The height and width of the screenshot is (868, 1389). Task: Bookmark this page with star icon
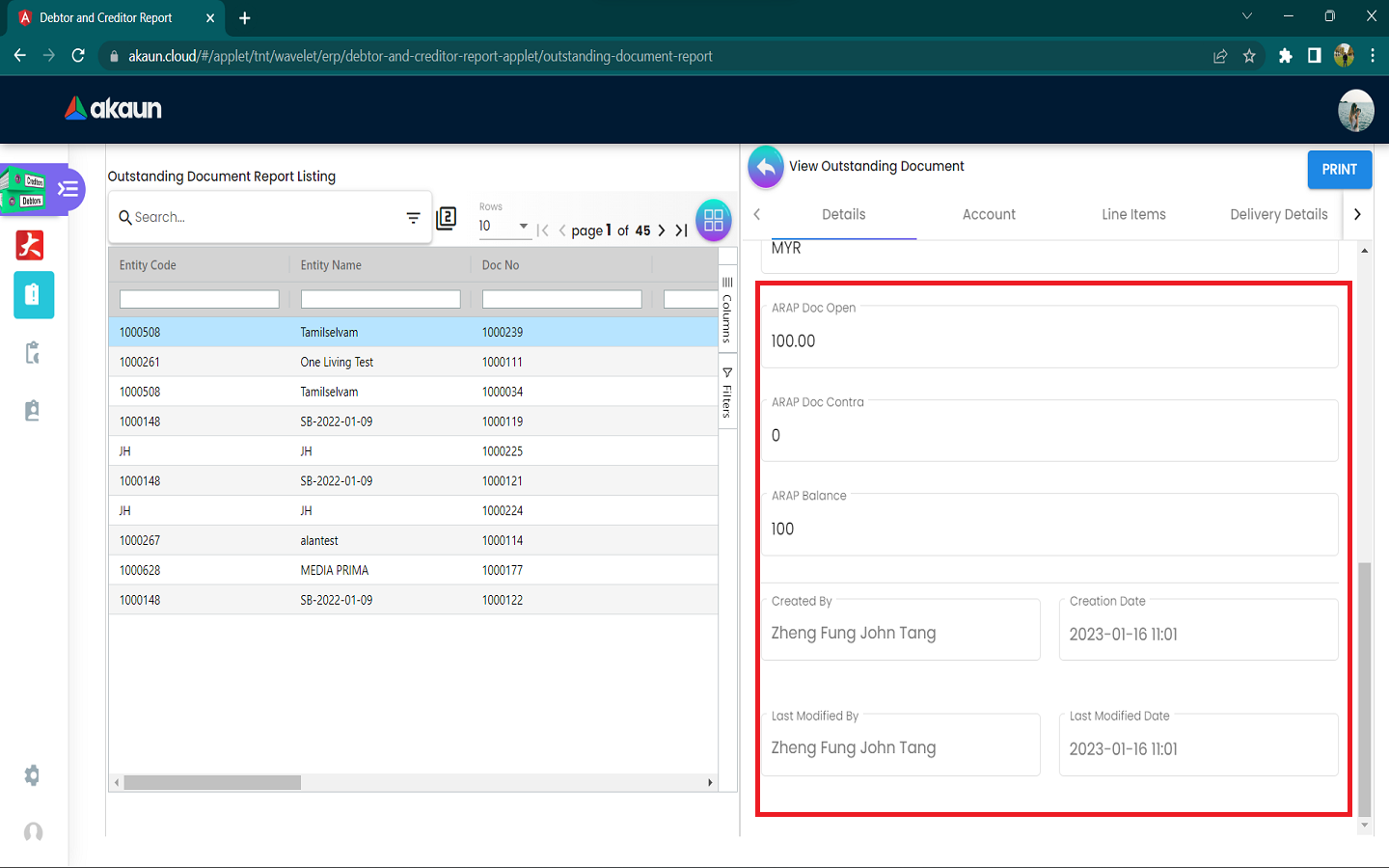(1249, 56)
